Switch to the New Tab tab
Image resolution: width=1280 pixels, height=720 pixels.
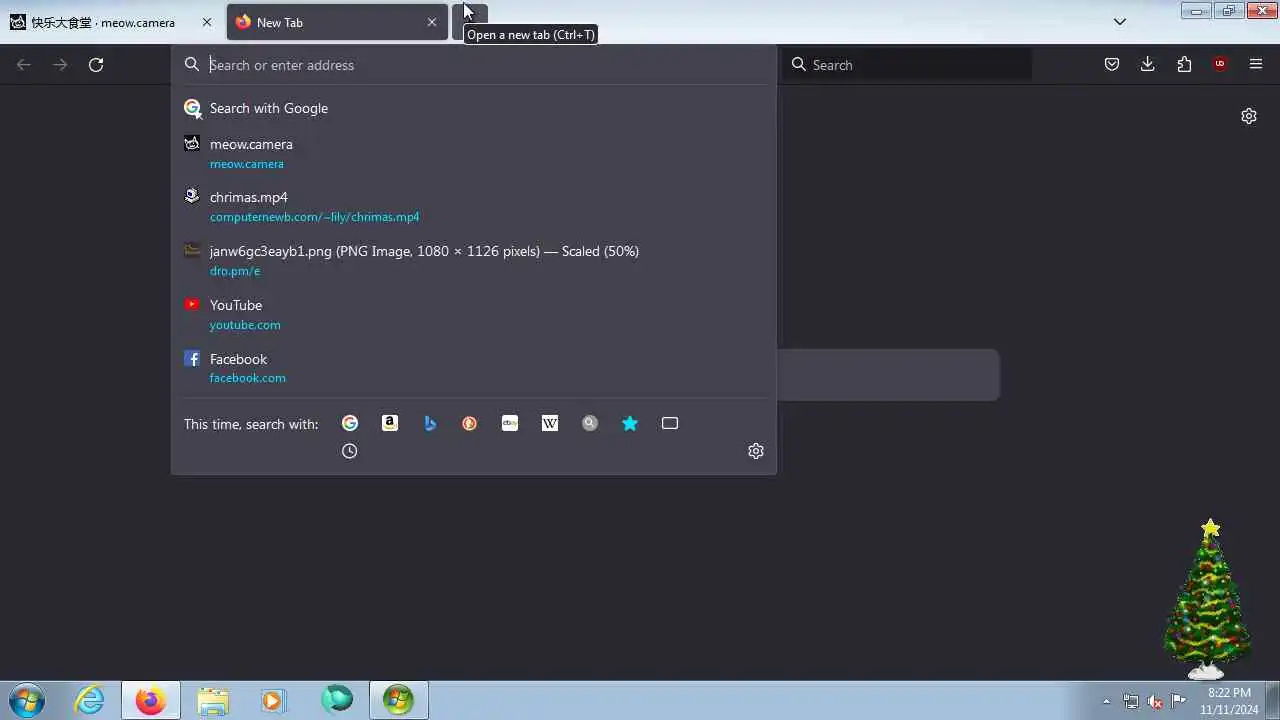coord(337,22)
